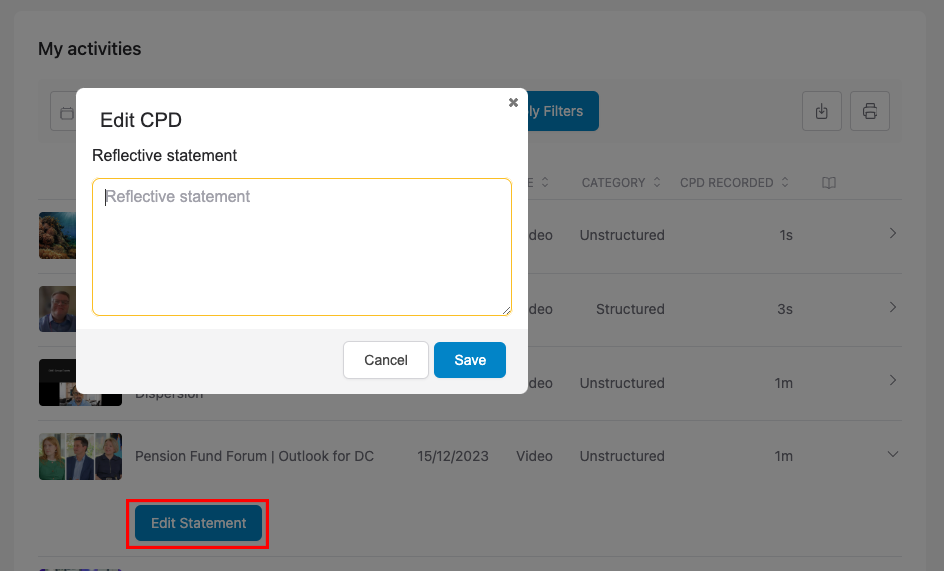Click the Apply Filters button
The width and height of the screenshot is (944, 571).
[562, 111]
